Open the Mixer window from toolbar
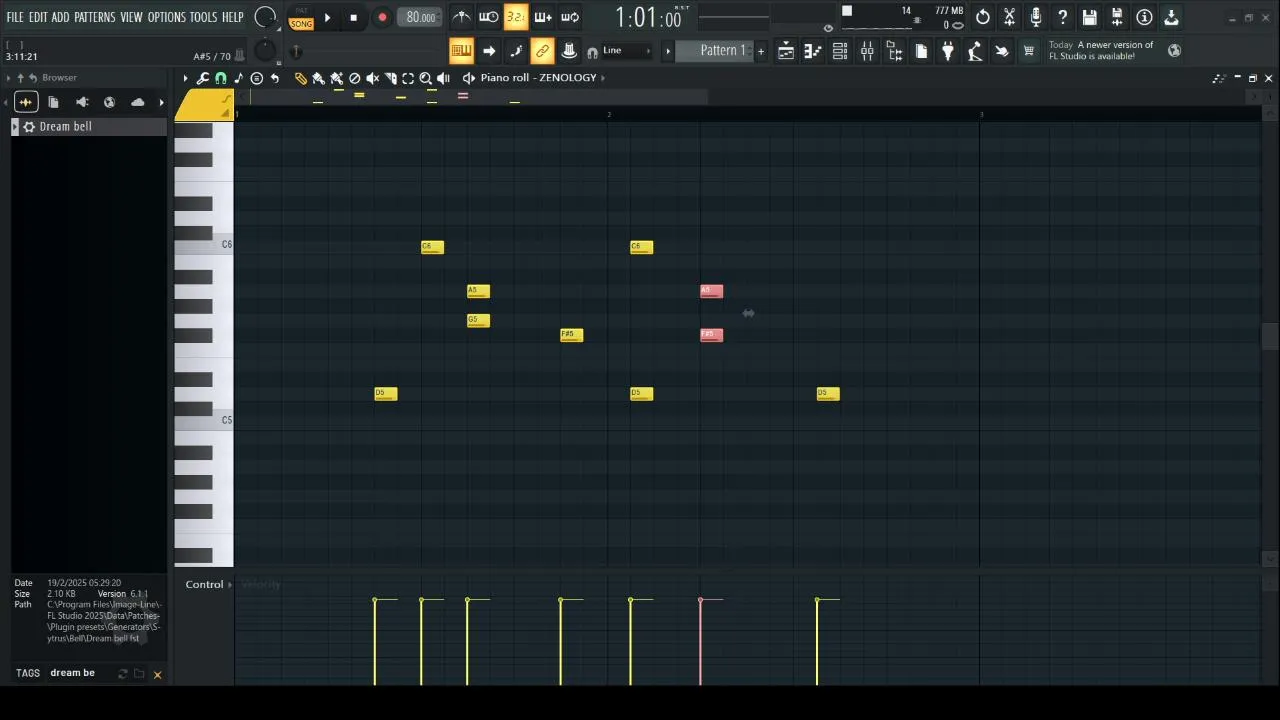The width and height of the screenshot is (1280, 720). click(x=867, y=51)
